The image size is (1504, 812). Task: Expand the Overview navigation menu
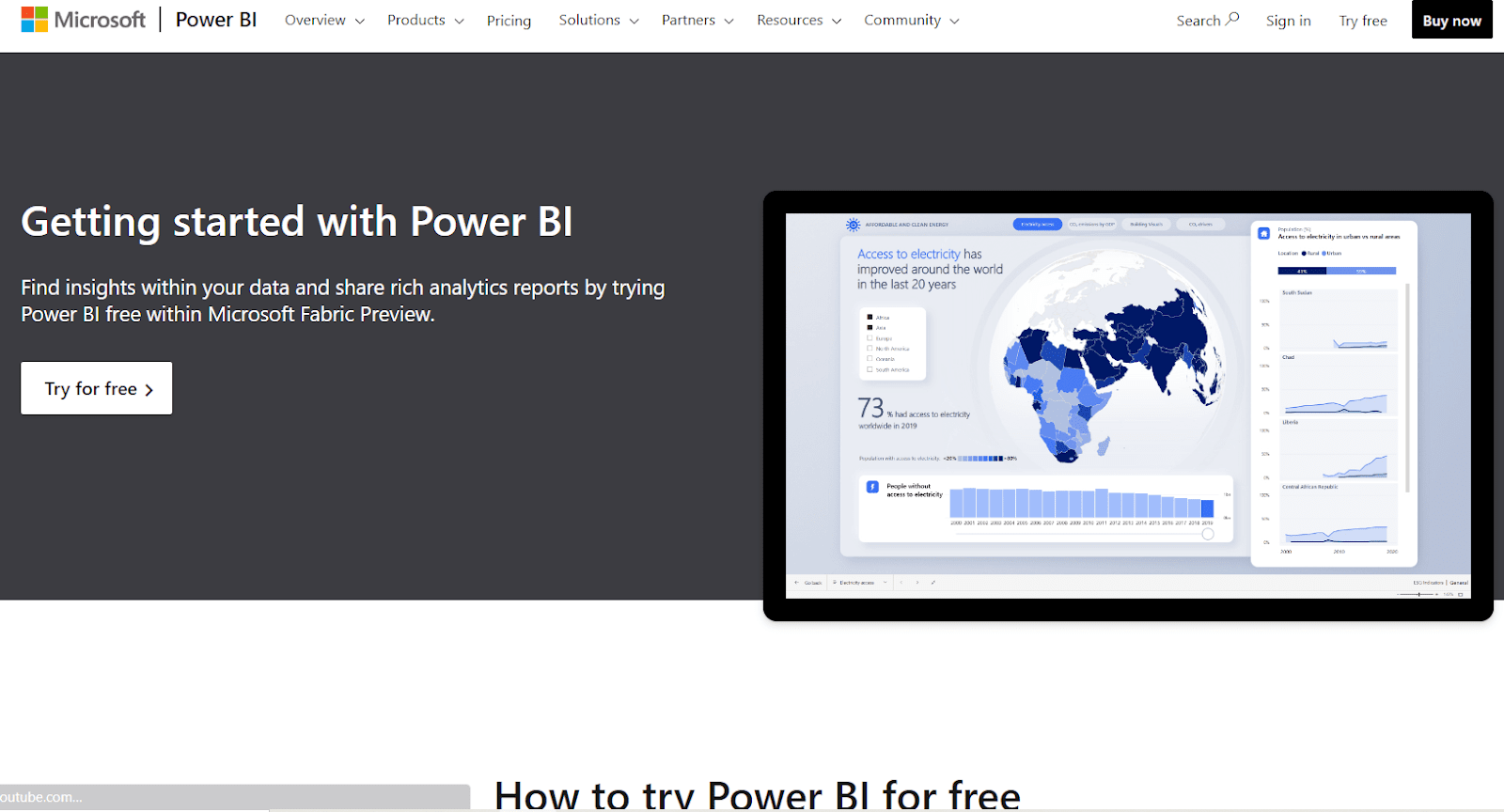tap(324, 20)
